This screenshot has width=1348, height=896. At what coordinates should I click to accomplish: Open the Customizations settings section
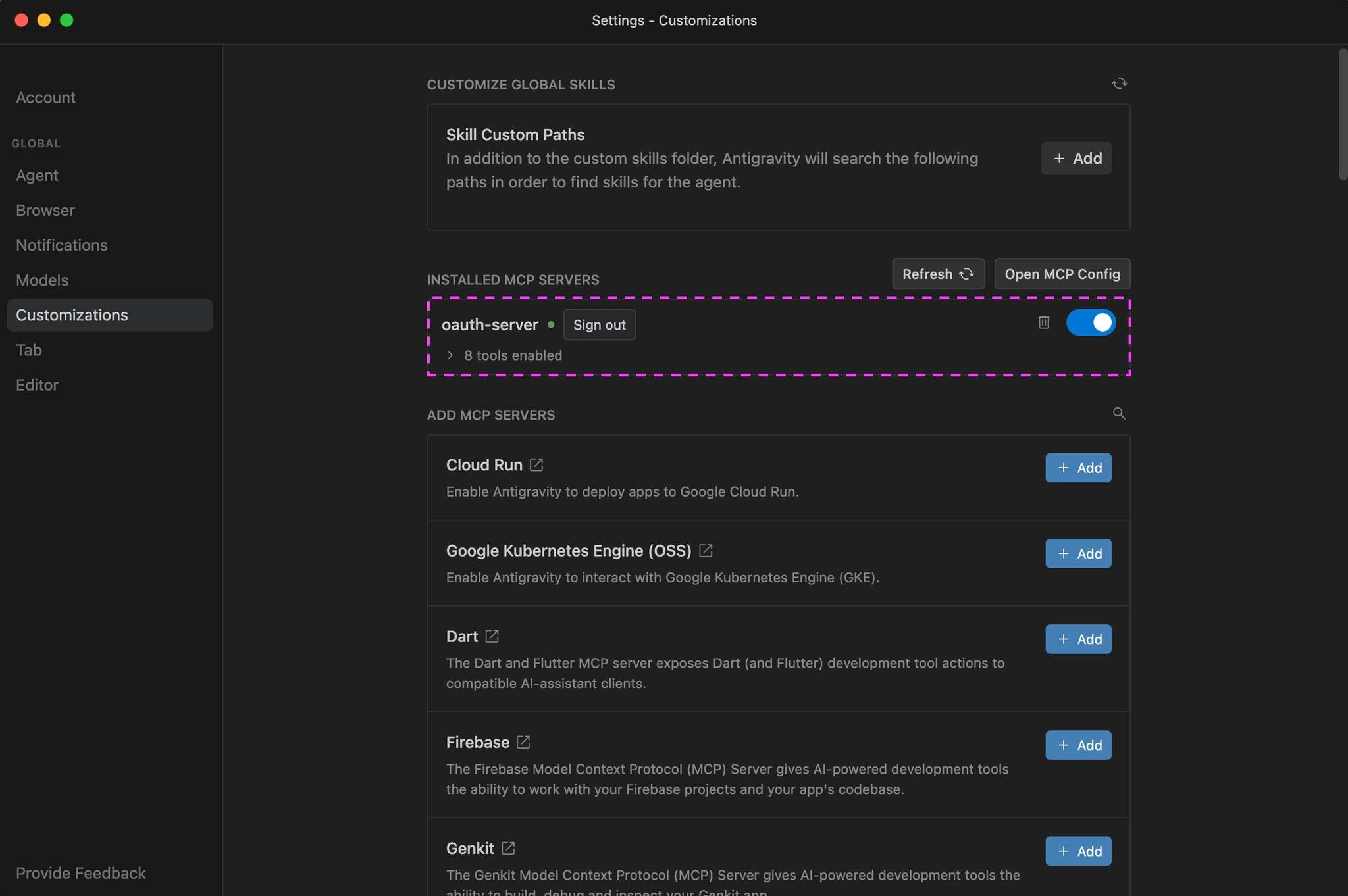(x=72, y=315)
